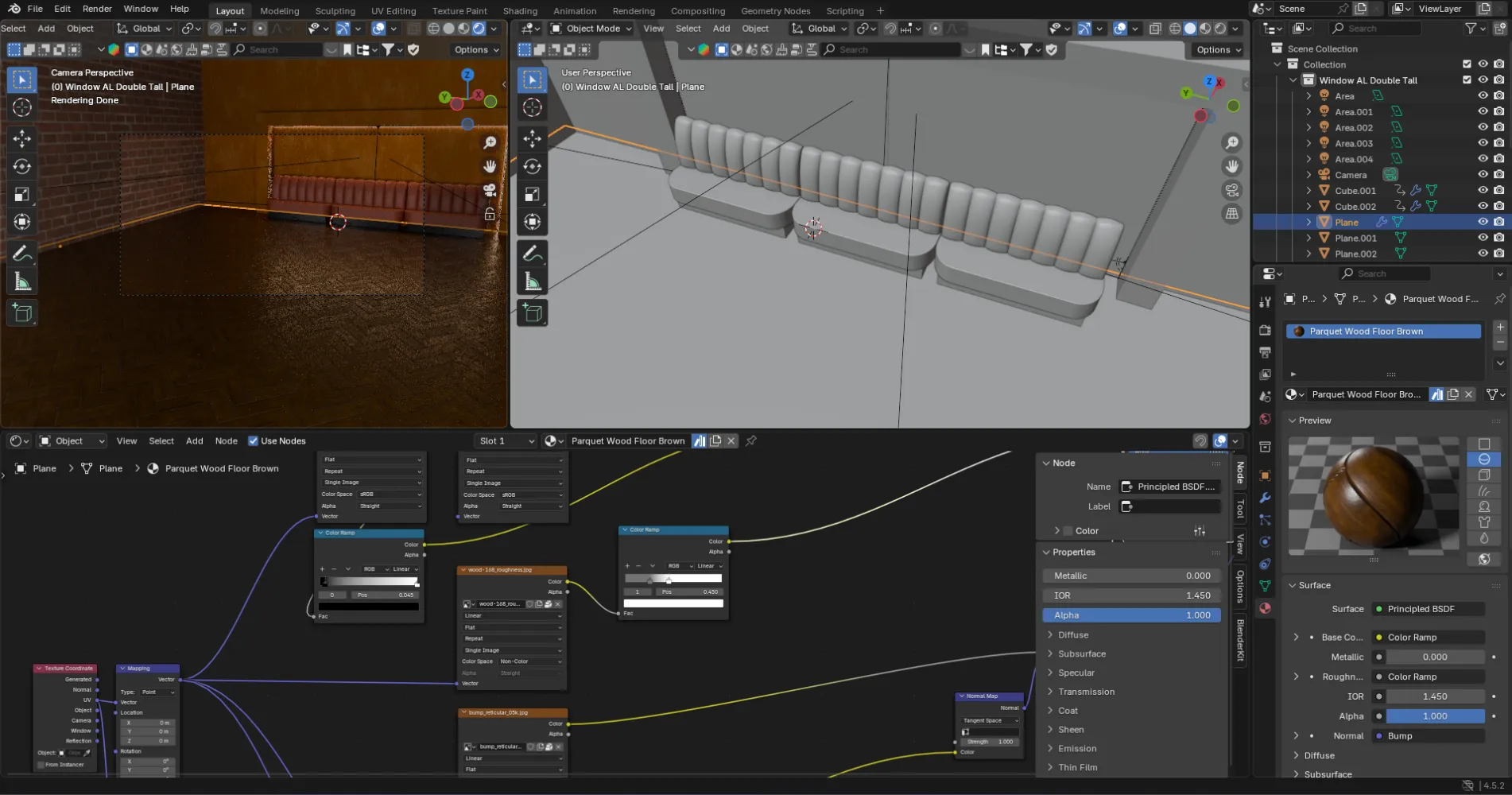Toggle camera view icon in right viewport
Screen dimensions: 1512x795
point(1231,190)
